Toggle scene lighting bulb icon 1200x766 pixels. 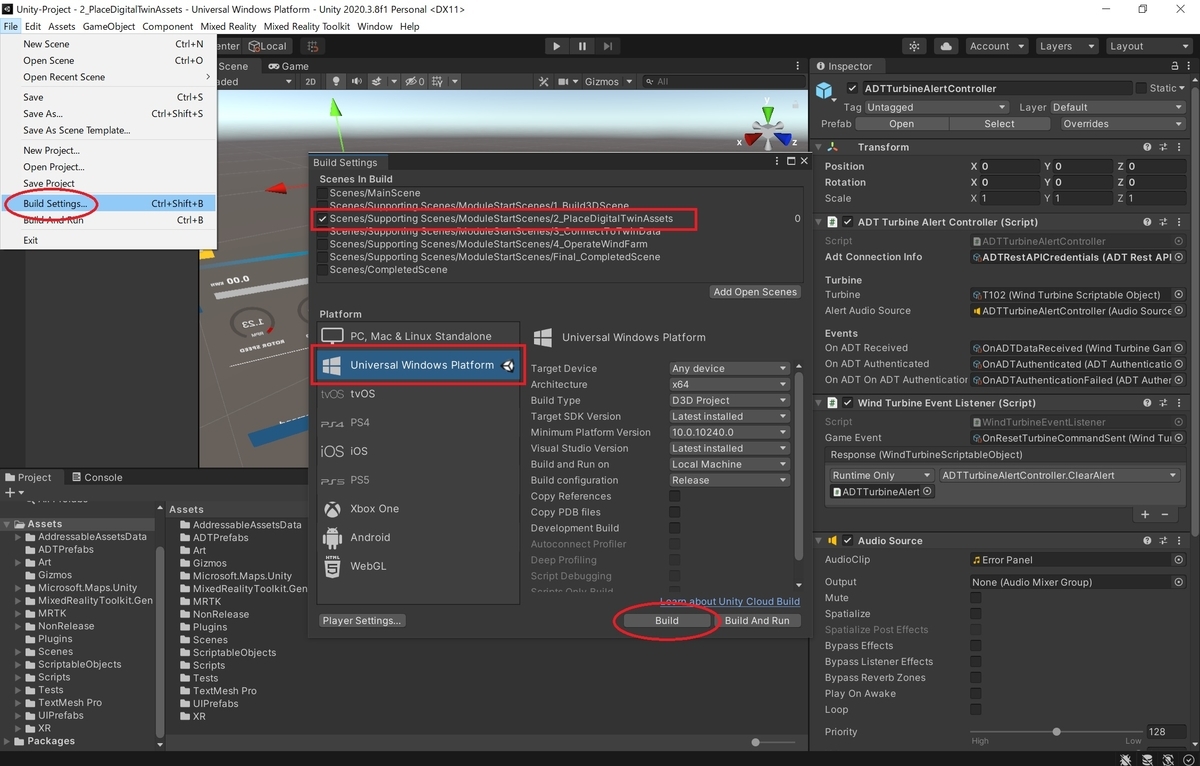[336, 81]
